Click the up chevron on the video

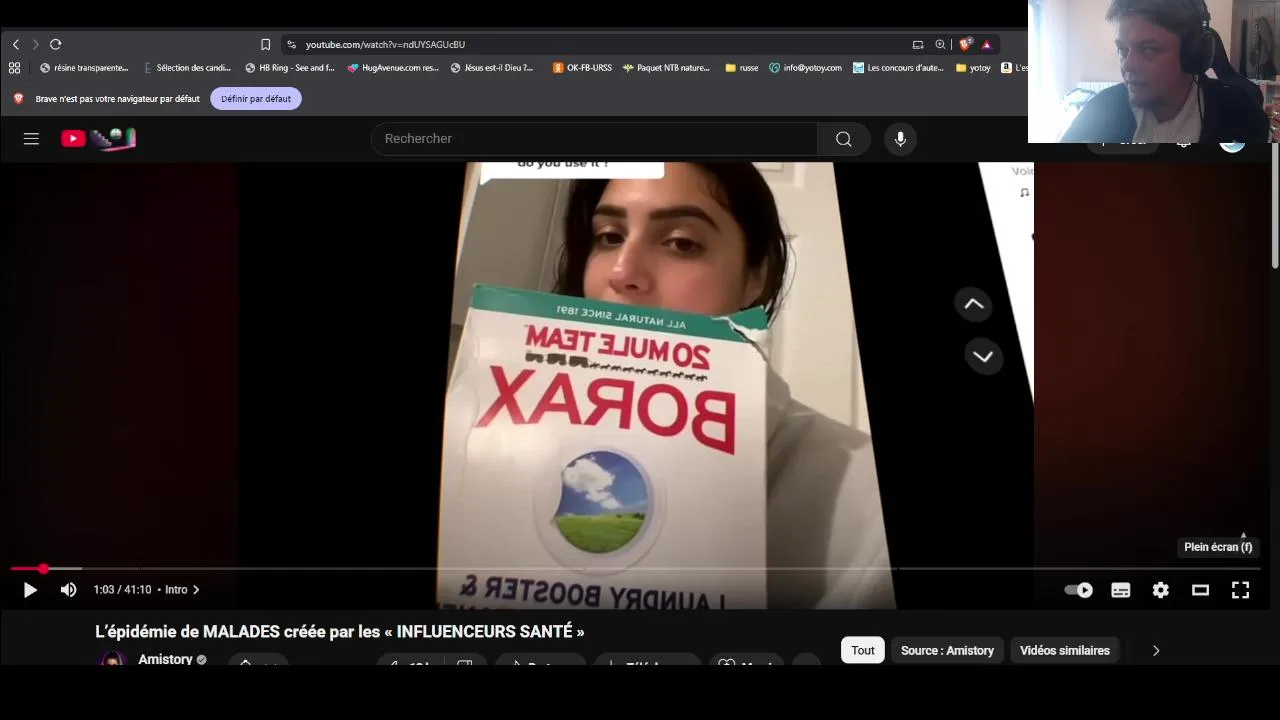(974, 304)
